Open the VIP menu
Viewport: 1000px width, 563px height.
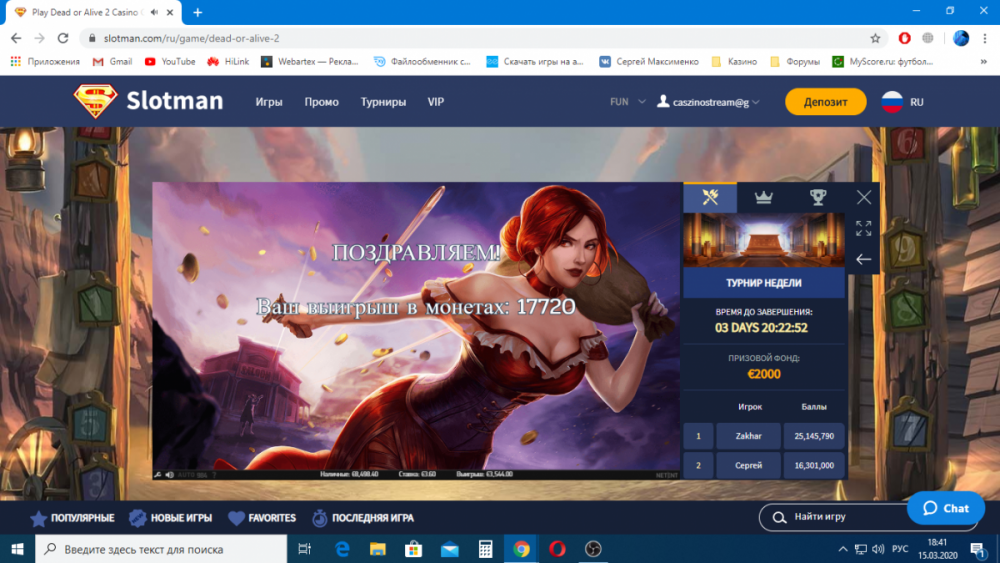pos(436,102)
